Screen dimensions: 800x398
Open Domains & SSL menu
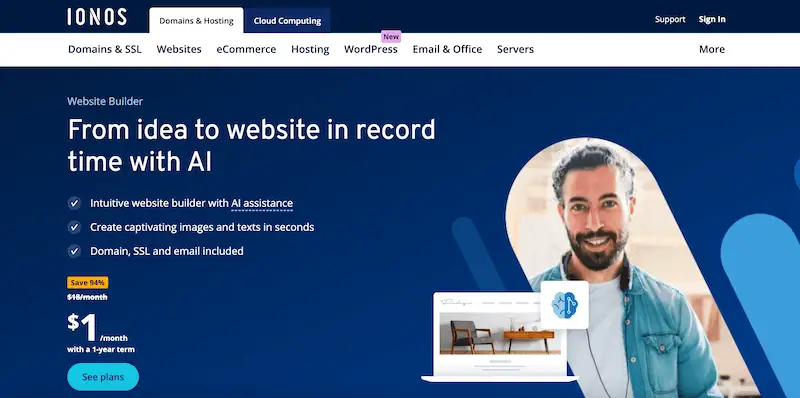coord(105,49)
